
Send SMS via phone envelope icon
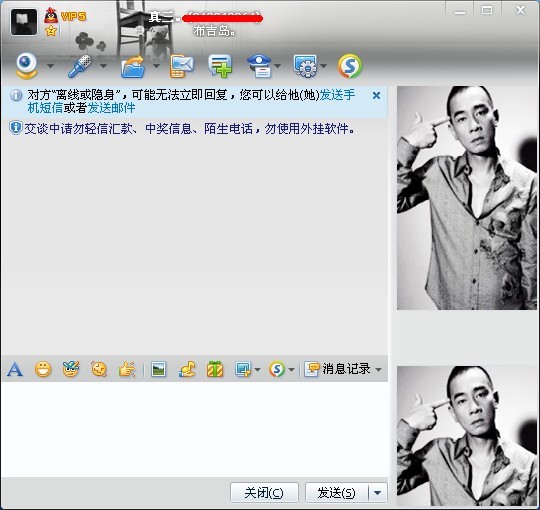[x=181, y=66]
